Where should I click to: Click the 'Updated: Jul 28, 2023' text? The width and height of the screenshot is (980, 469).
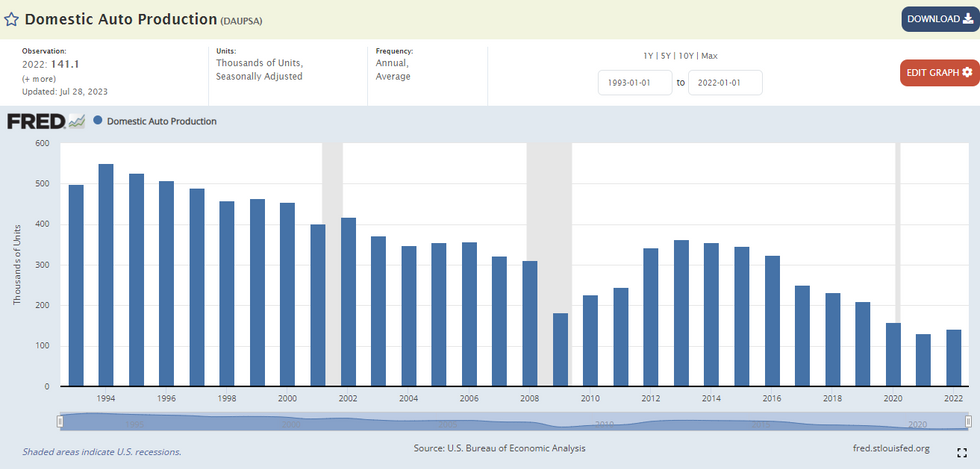pos(65,91)
